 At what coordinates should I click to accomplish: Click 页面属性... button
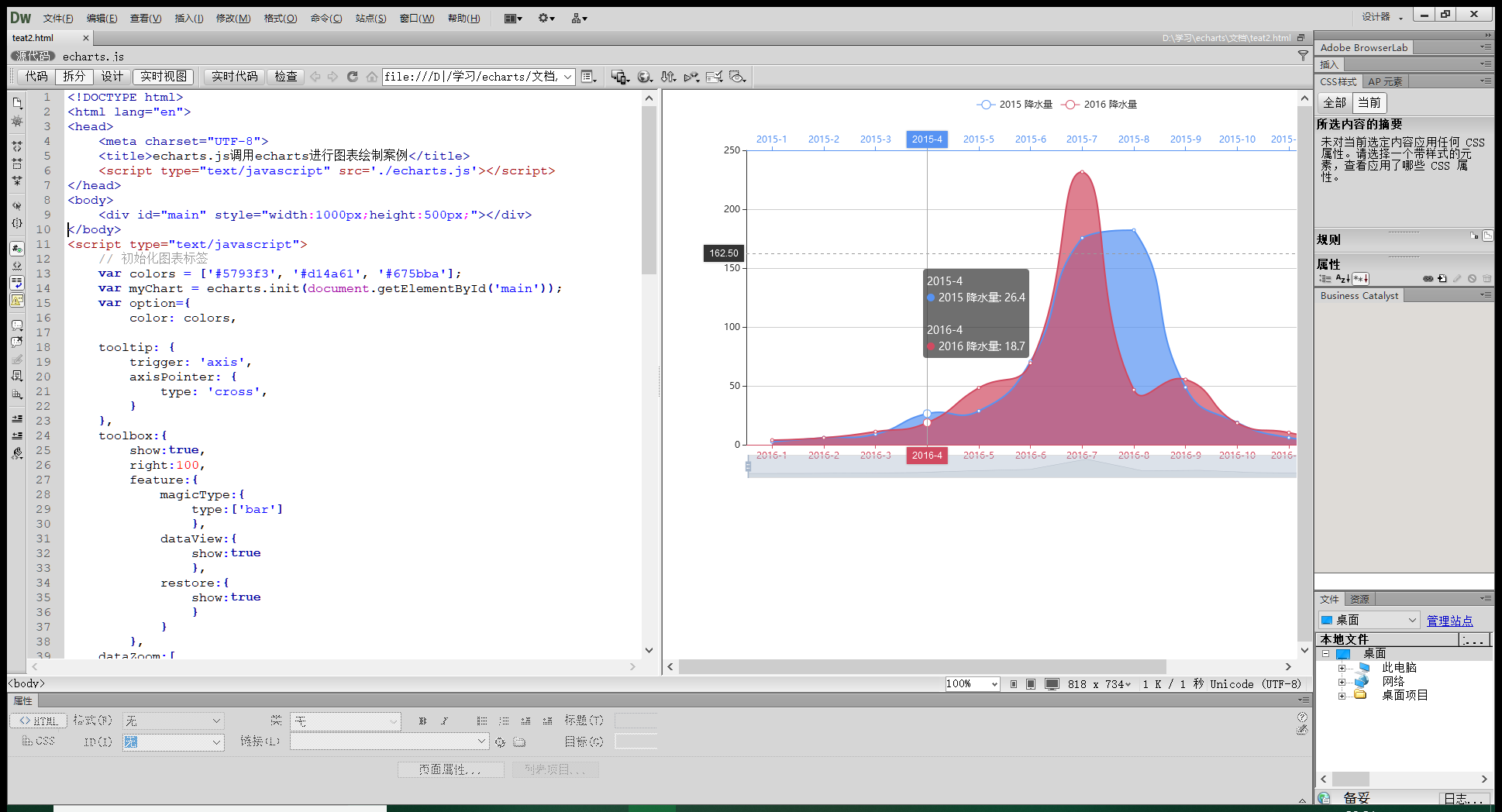click(450, 769)
